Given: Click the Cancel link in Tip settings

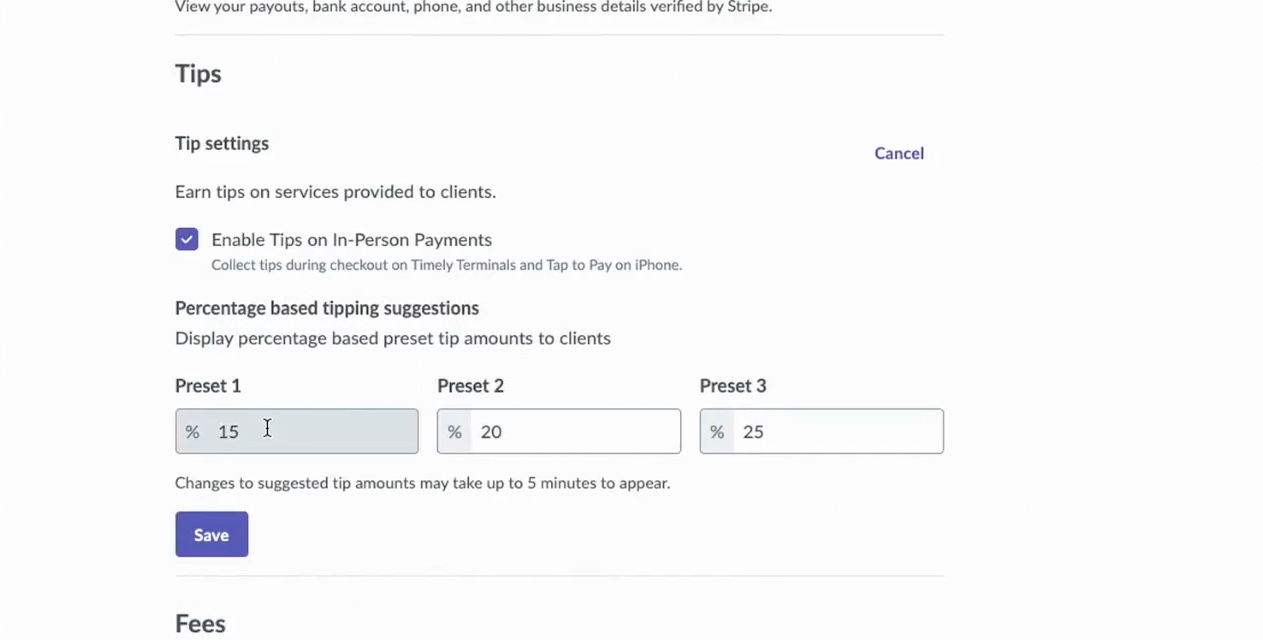Looking at the screenshot, I should click(898, 153).
